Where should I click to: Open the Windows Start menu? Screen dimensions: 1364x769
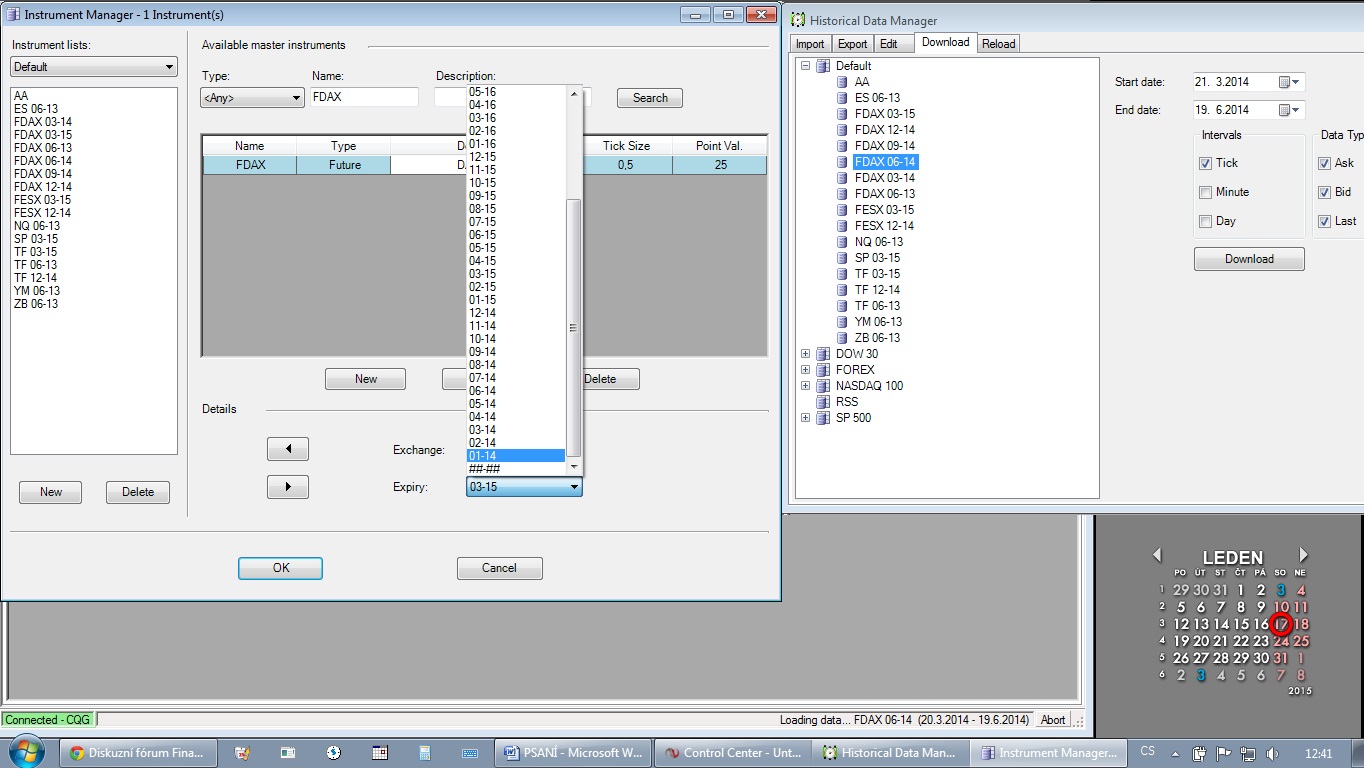point(26,752)
